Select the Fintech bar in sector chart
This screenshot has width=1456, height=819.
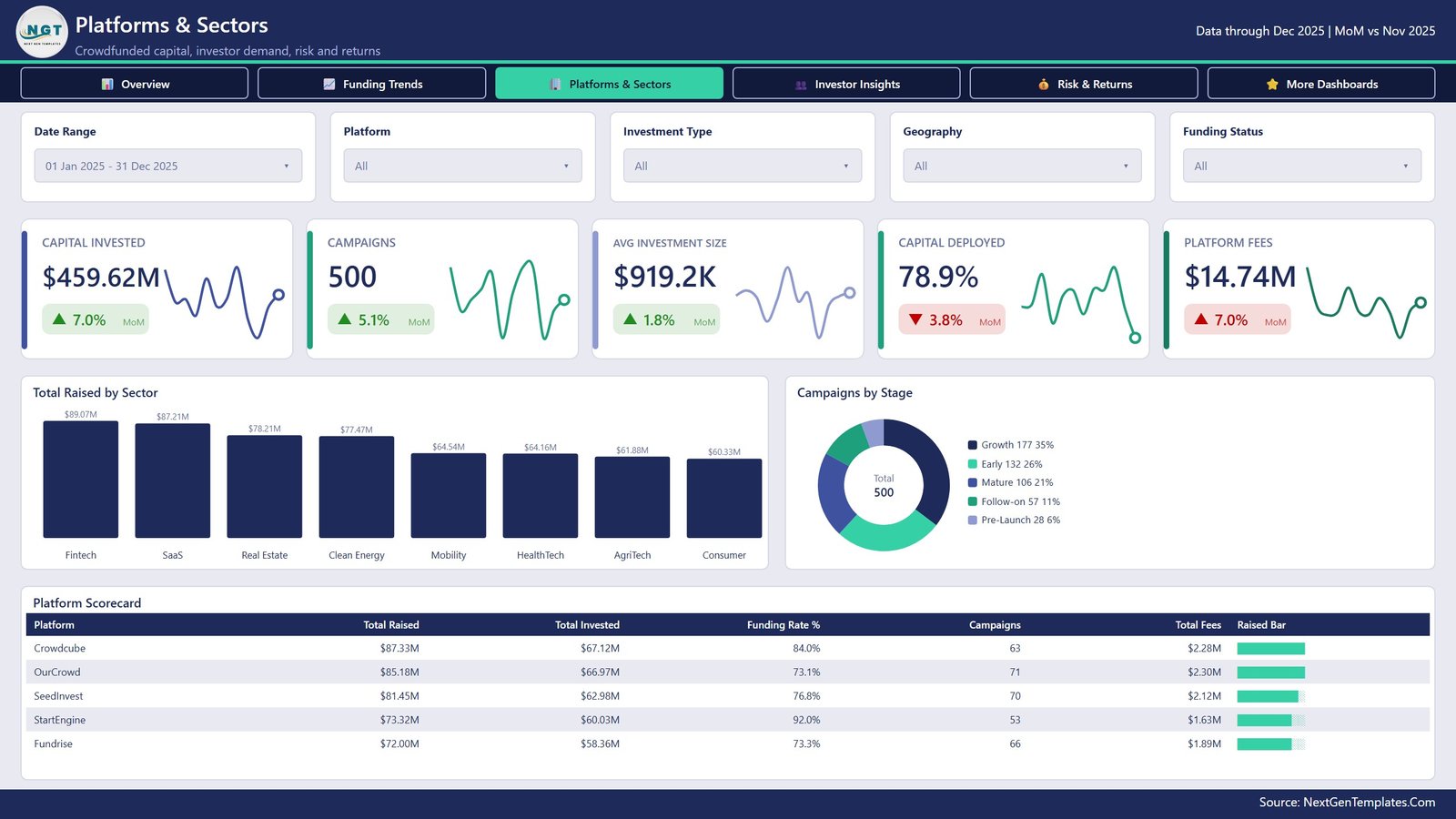81,480
